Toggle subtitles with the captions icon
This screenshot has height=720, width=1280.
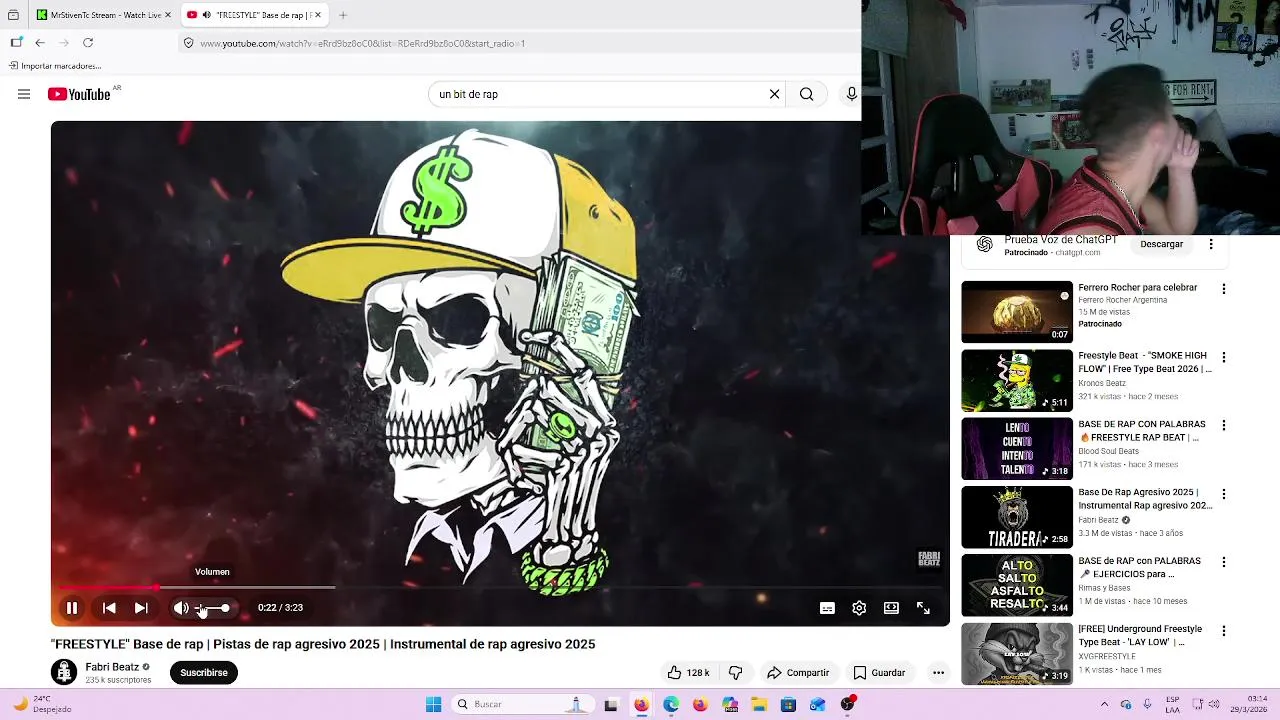(827, 608)
